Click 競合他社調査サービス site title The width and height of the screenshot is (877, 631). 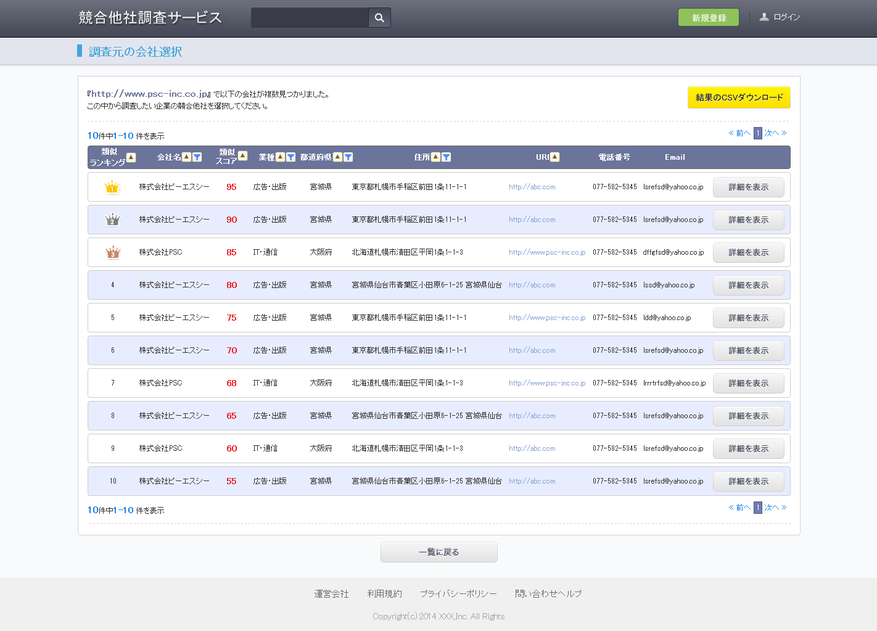coord(150,17)
